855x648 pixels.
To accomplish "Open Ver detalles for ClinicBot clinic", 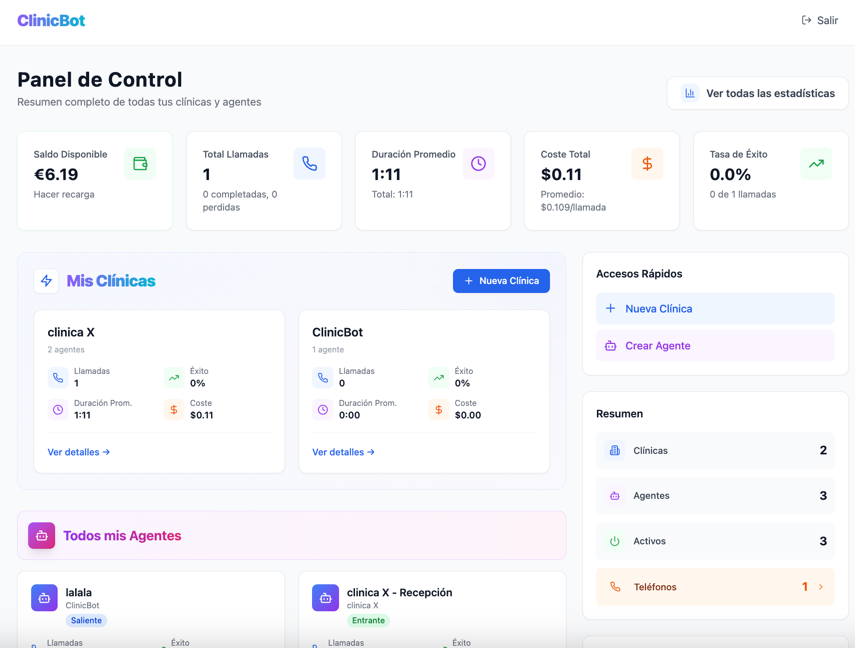I will (343, 452).
